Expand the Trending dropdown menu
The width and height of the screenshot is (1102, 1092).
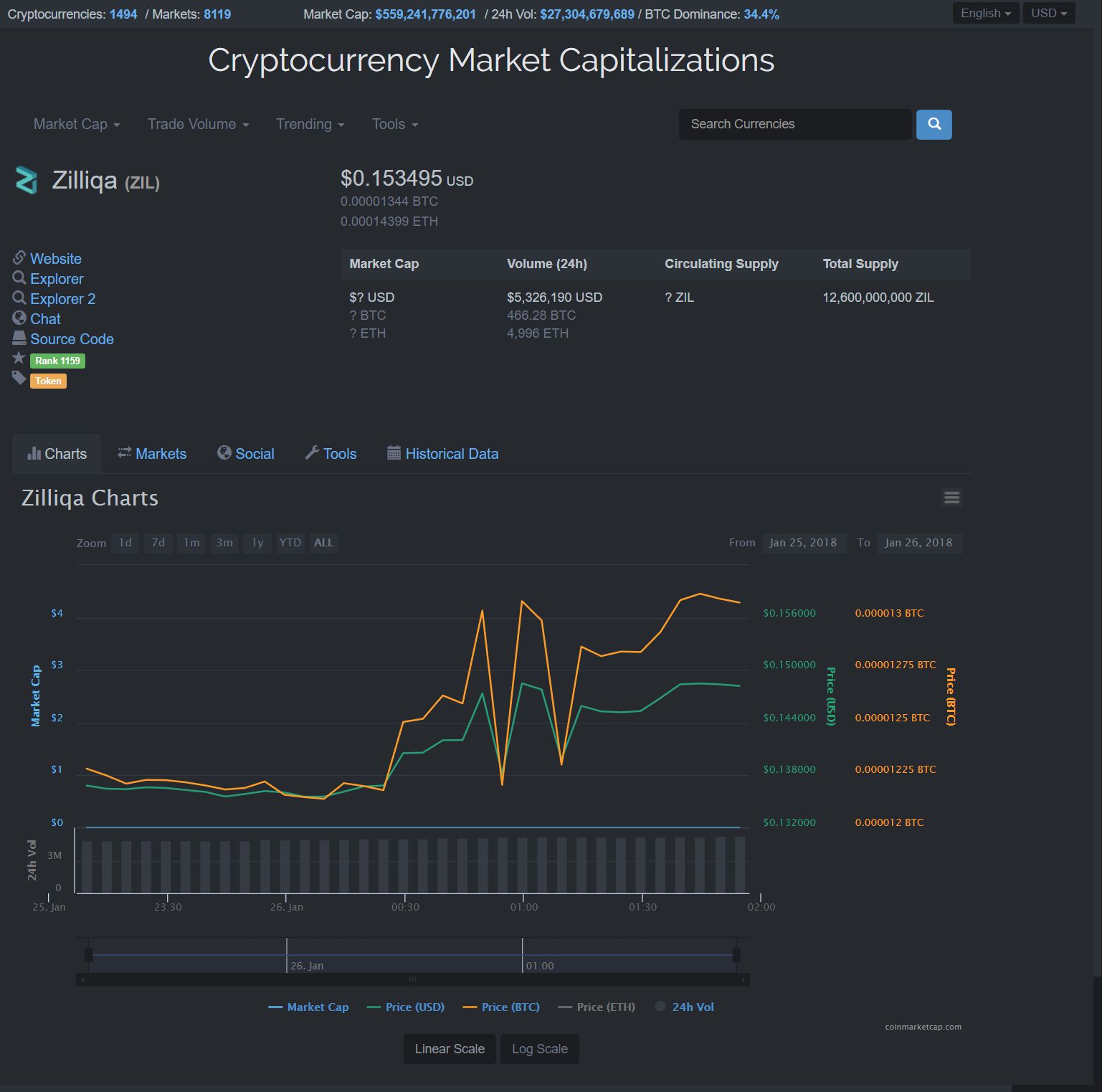[x=310, y=124]
